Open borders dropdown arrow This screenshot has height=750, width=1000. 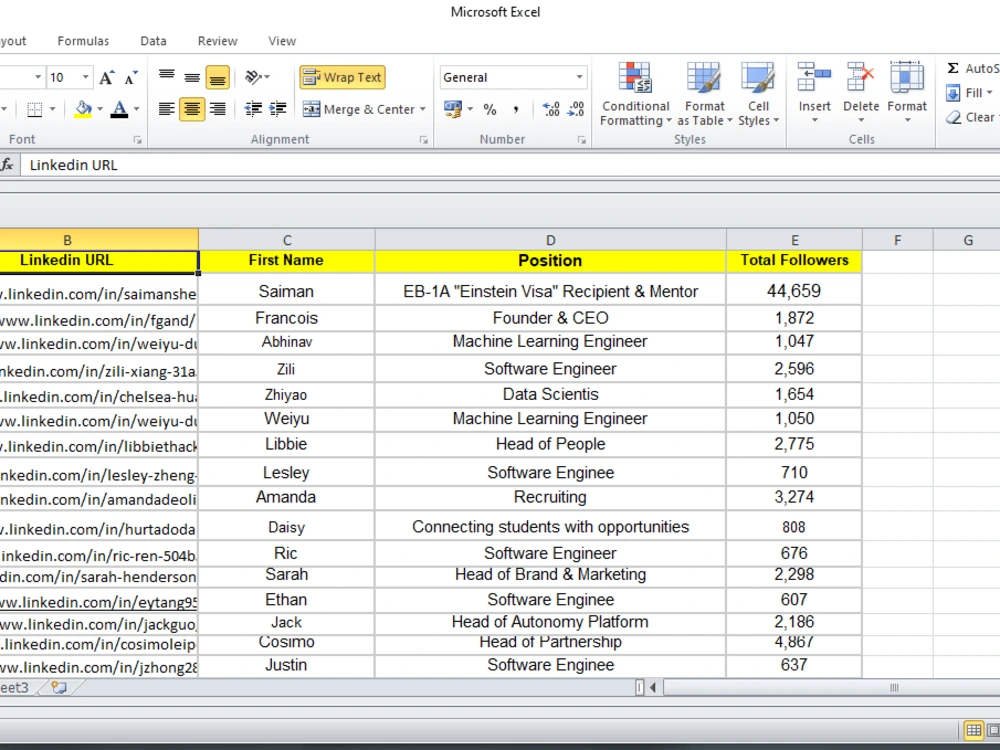[52, 109]
